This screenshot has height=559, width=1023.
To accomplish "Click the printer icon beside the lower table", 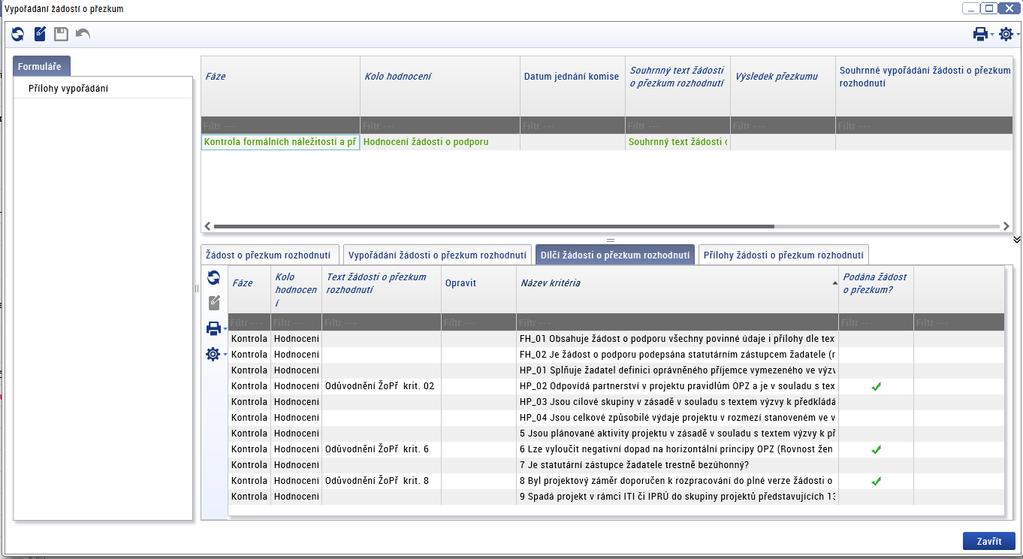I will 213,329.
